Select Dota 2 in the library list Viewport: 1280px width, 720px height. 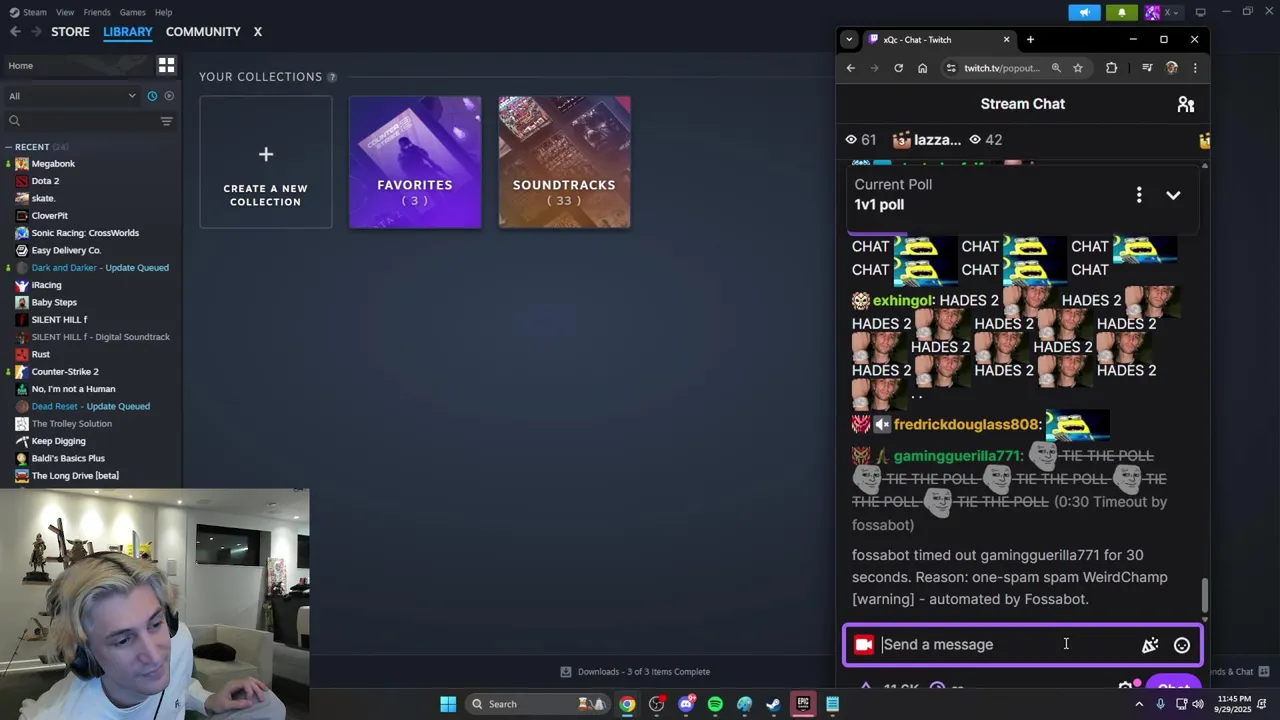click(45, 181)
